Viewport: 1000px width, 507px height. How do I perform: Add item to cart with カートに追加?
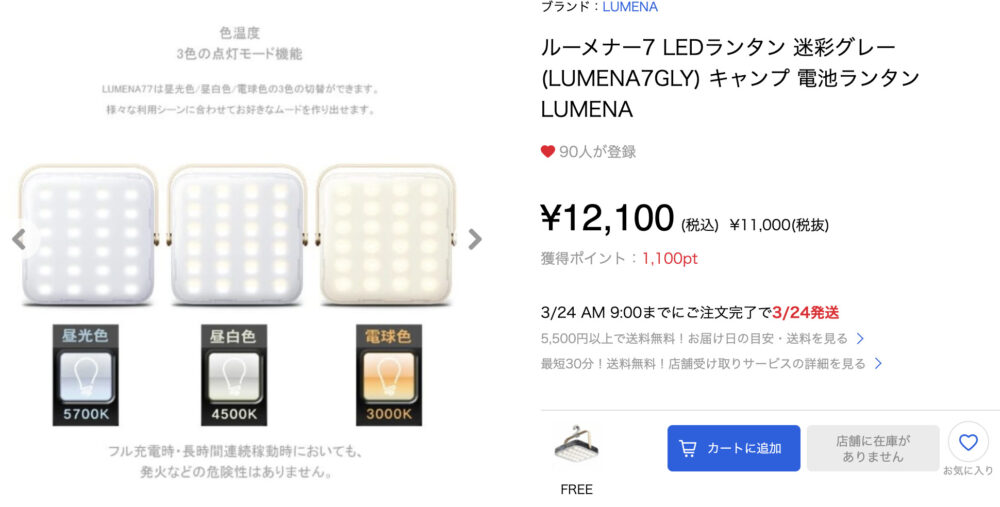point(733,448)
